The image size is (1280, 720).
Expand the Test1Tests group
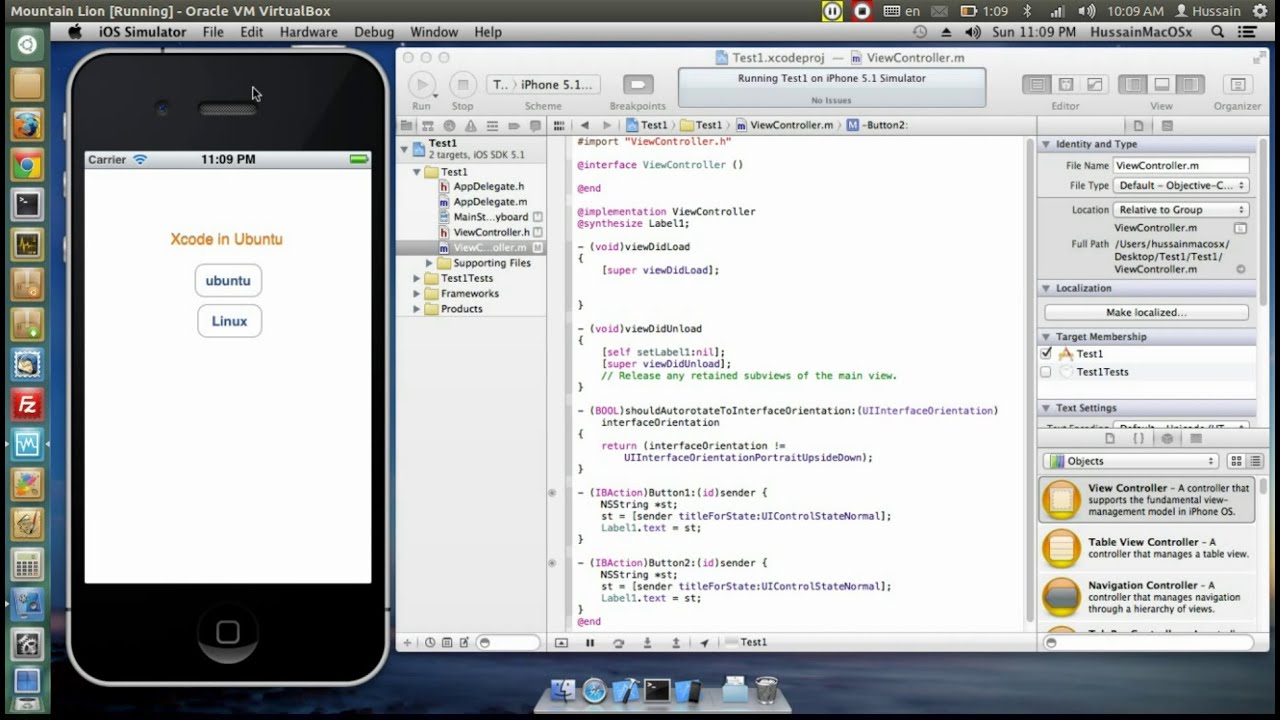point(417,279)
